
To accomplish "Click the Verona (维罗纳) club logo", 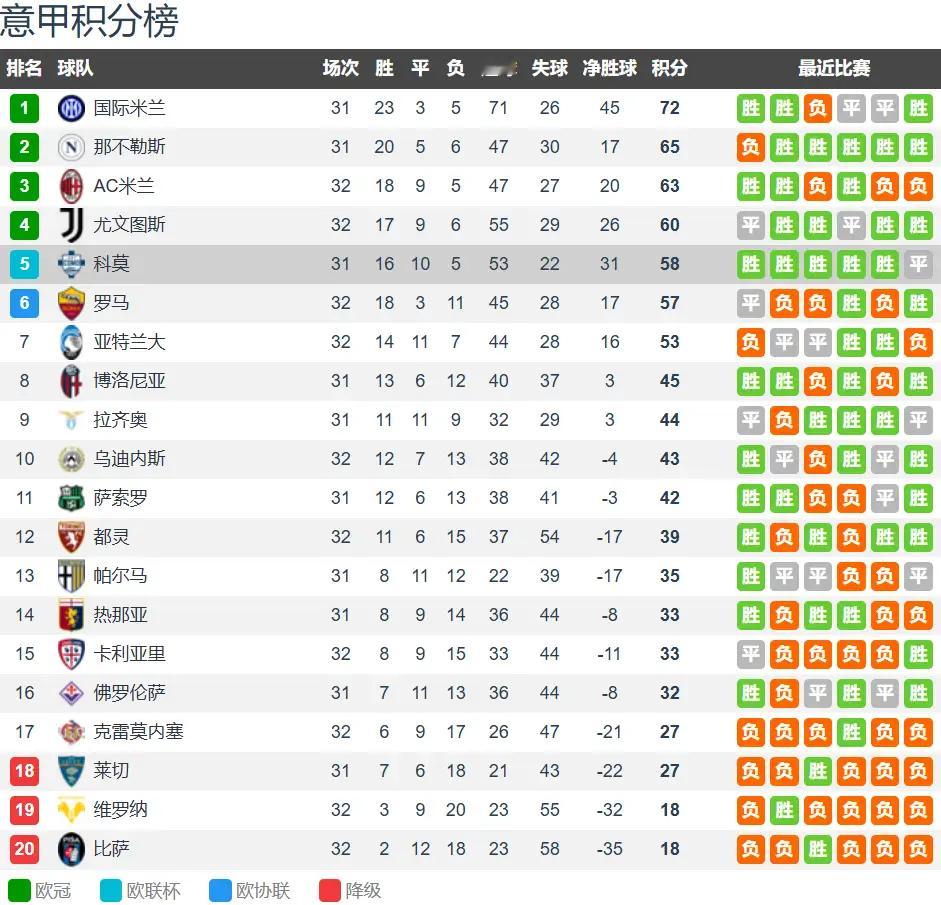I will coord(72,810).
